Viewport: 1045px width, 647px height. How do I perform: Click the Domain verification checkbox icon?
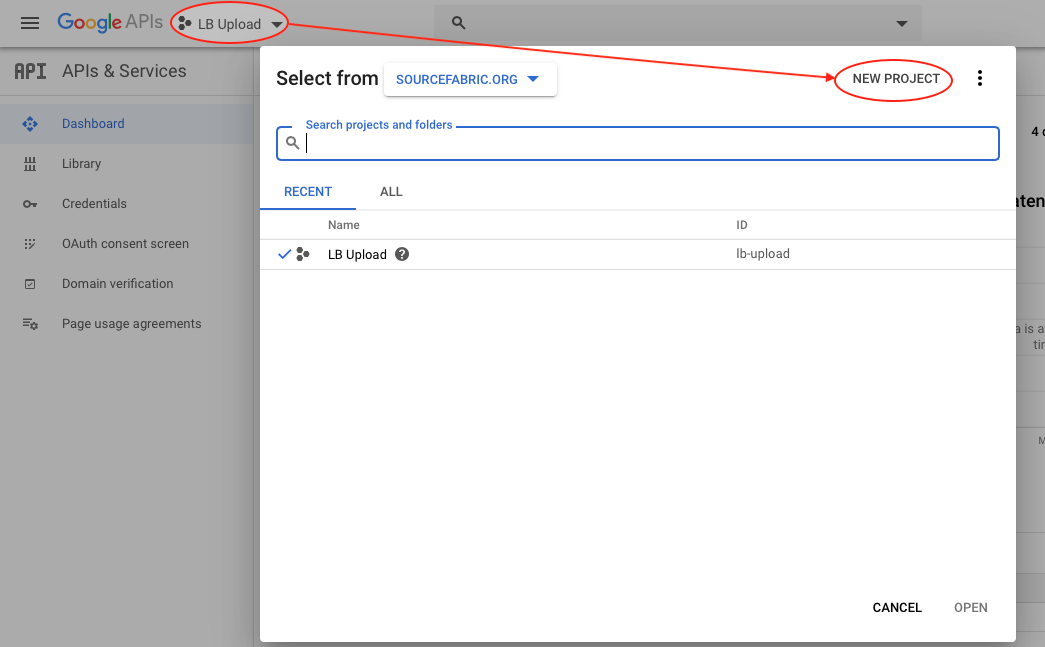coord(30,284)
